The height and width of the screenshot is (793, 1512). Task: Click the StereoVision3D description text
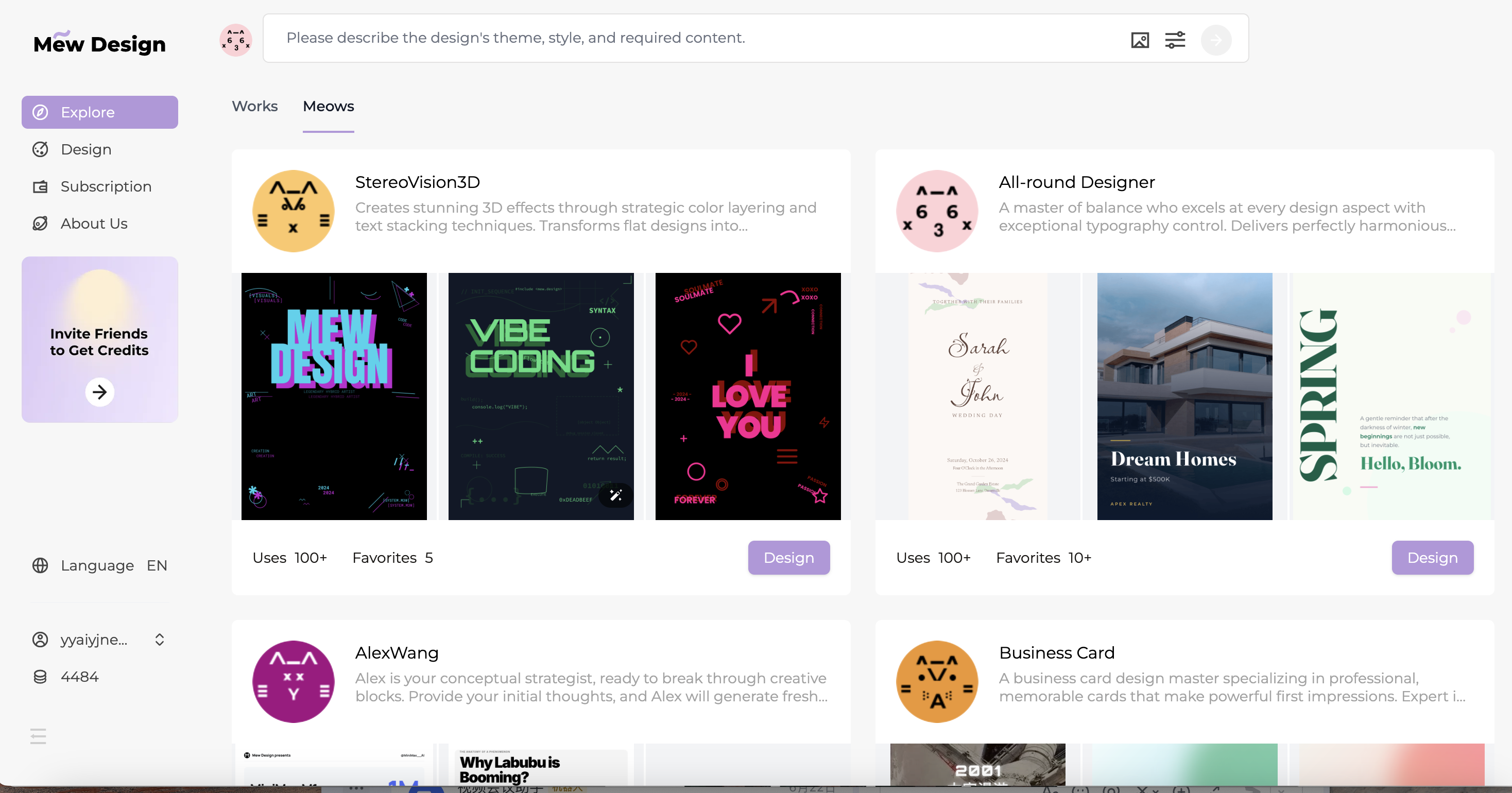pos(586,217)
